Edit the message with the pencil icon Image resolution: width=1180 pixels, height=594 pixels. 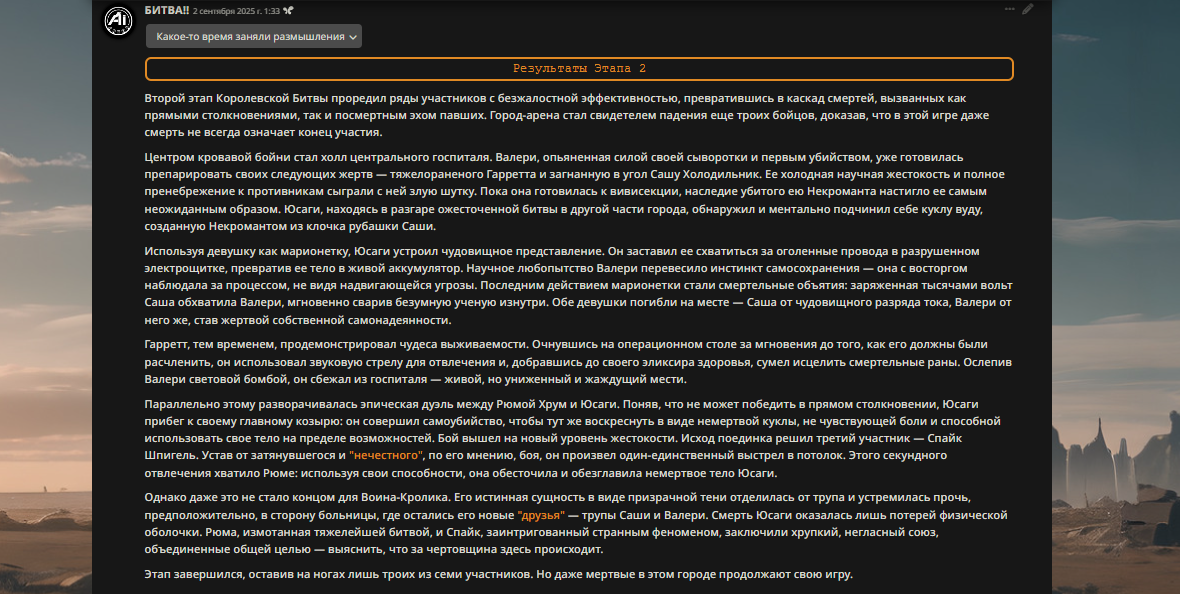point(1028,9)
